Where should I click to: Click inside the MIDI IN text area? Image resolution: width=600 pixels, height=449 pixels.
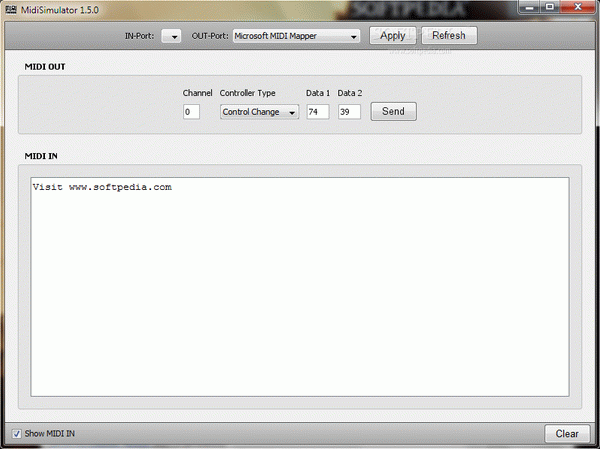point(300,287)
